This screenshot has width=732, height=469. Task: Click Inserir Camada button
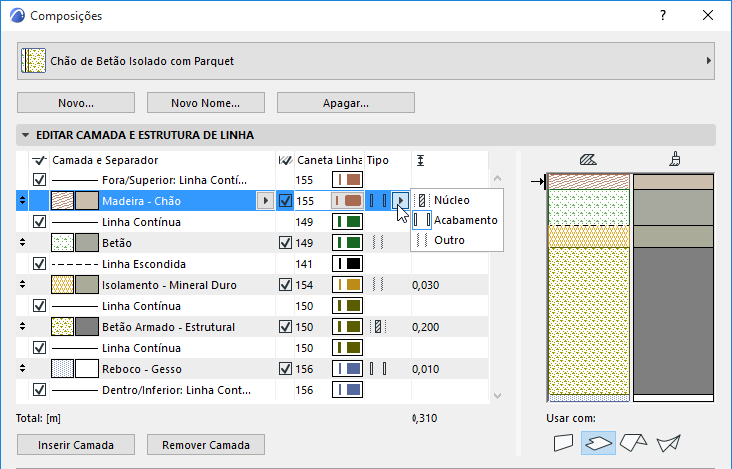[76, 445]
